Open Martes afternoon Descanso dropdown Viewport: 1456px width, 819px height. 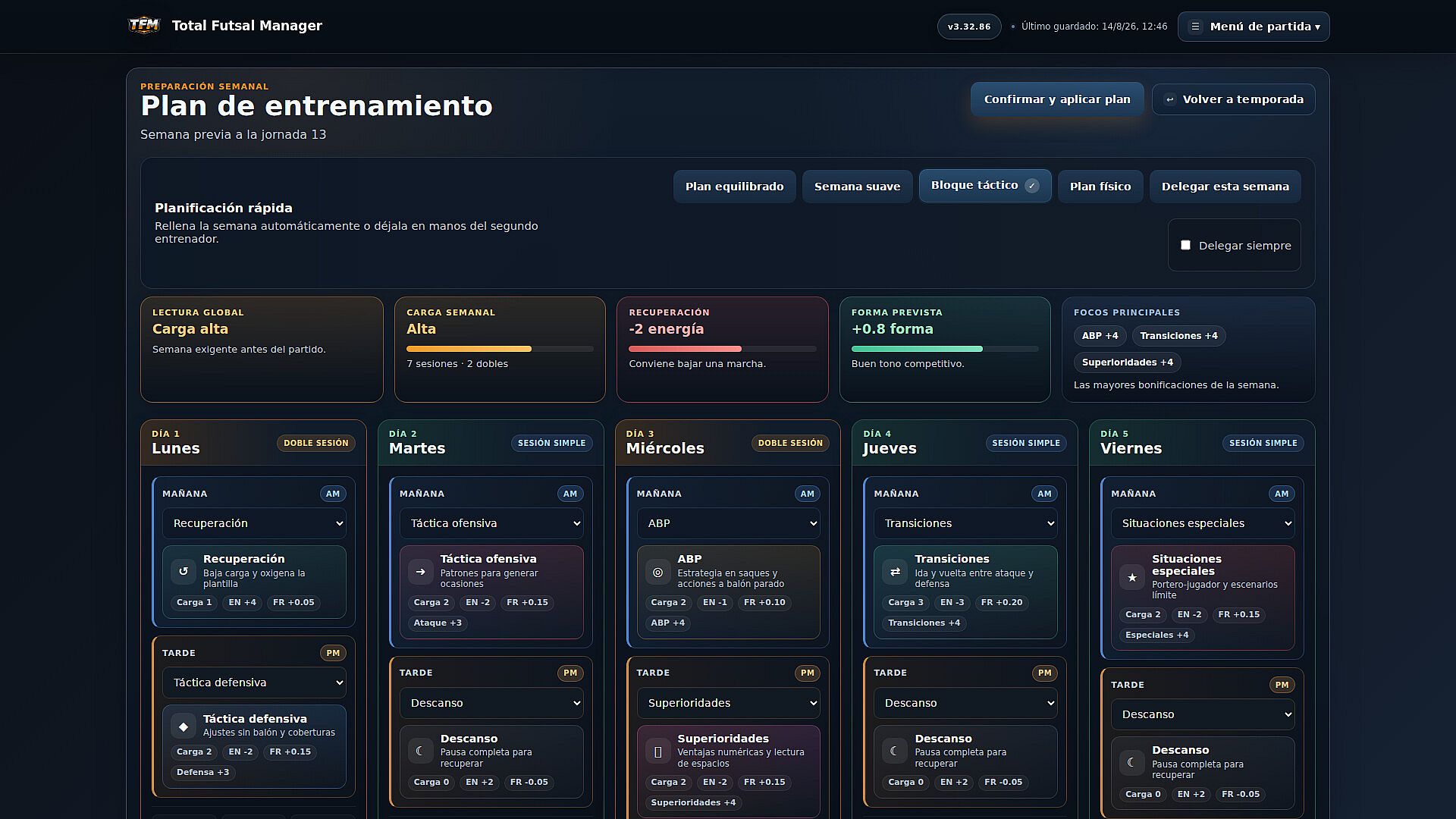(x=491, y=703)
